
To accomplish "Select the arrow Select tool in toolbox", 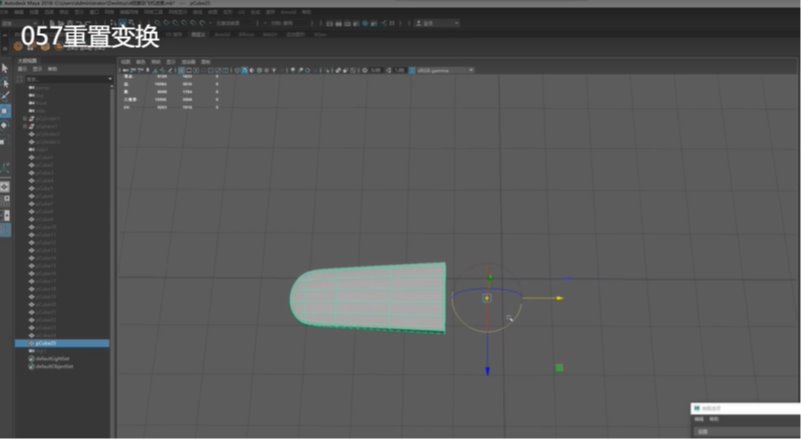I will click(x=5, y=68).
